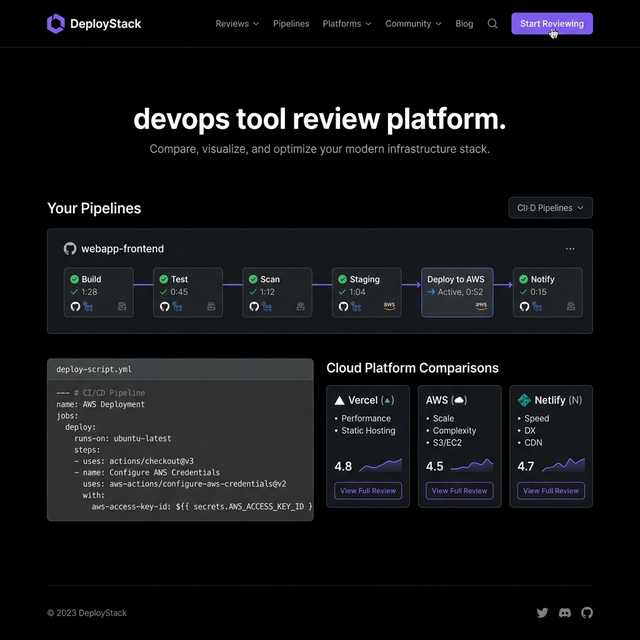
Task: Click green check icon on Test stage
Action: 164,279
